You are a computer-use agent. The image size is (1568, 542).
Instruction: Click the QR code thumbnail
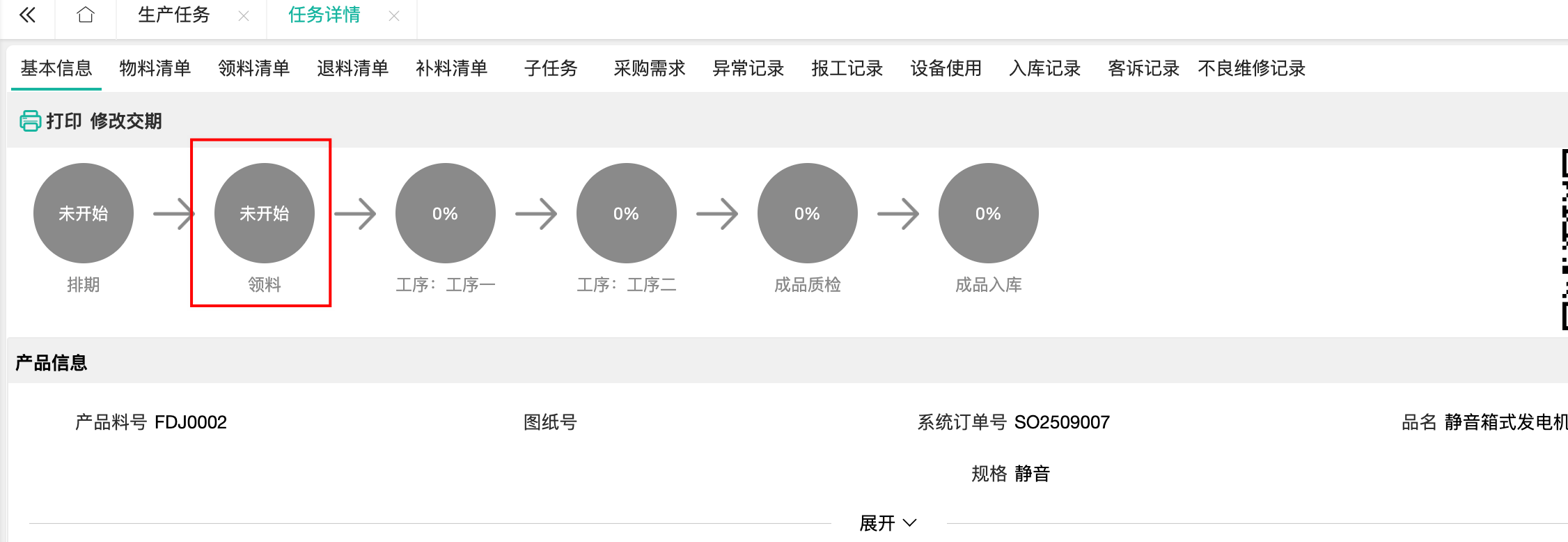click(x=1564, y=238)
